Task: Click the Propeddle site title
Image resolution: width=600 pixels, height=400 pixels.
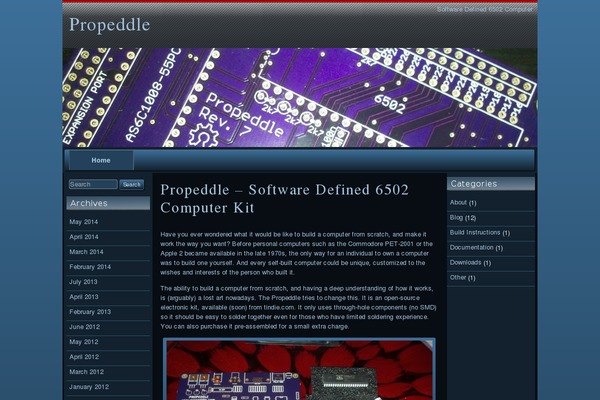Action: click(109, 25)
